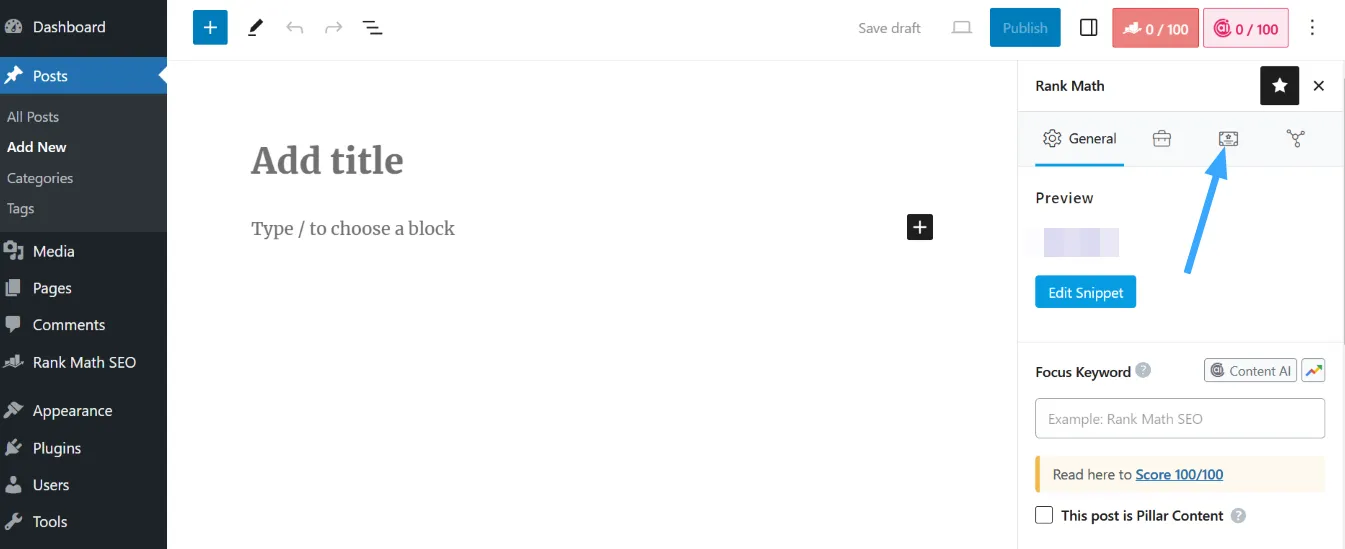Open the Rank Math SEO score badge
The height and width of the screenshot is (549, 1345).
[1154, 28]
